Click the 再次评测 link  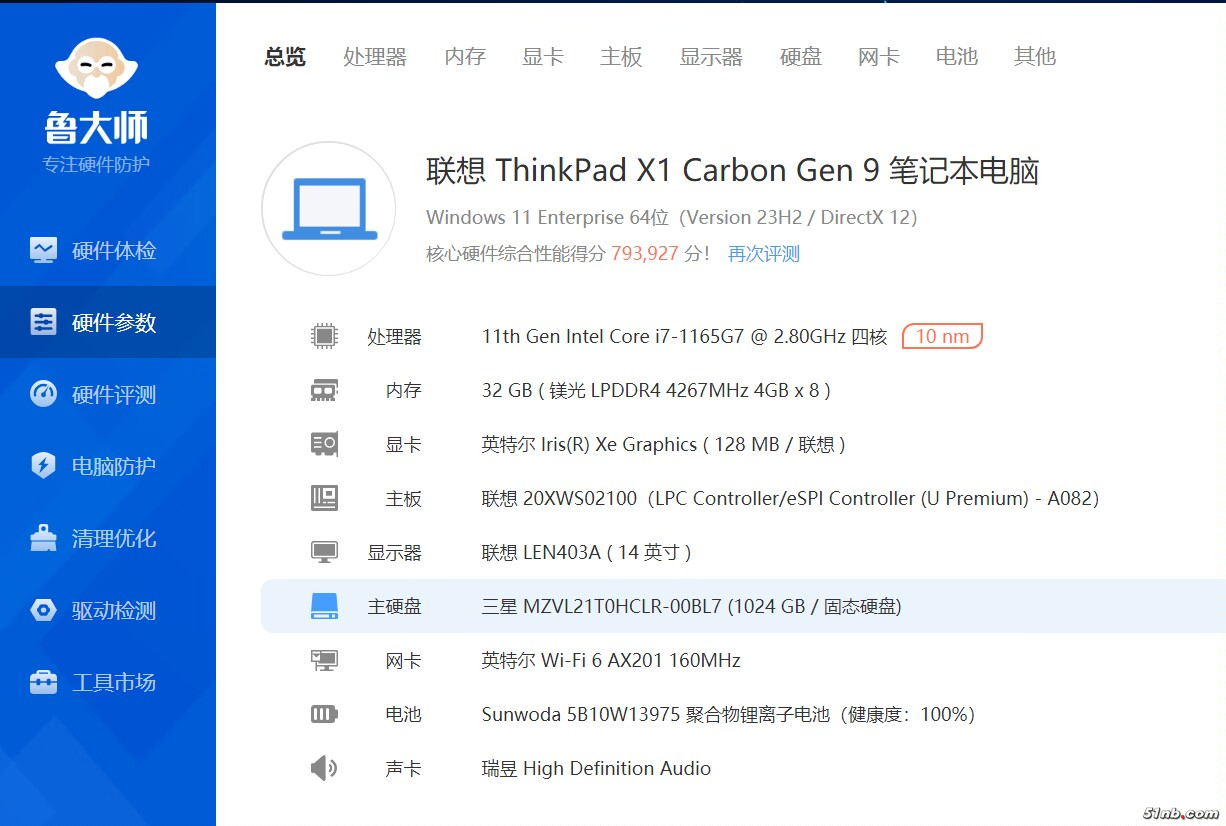764,254
